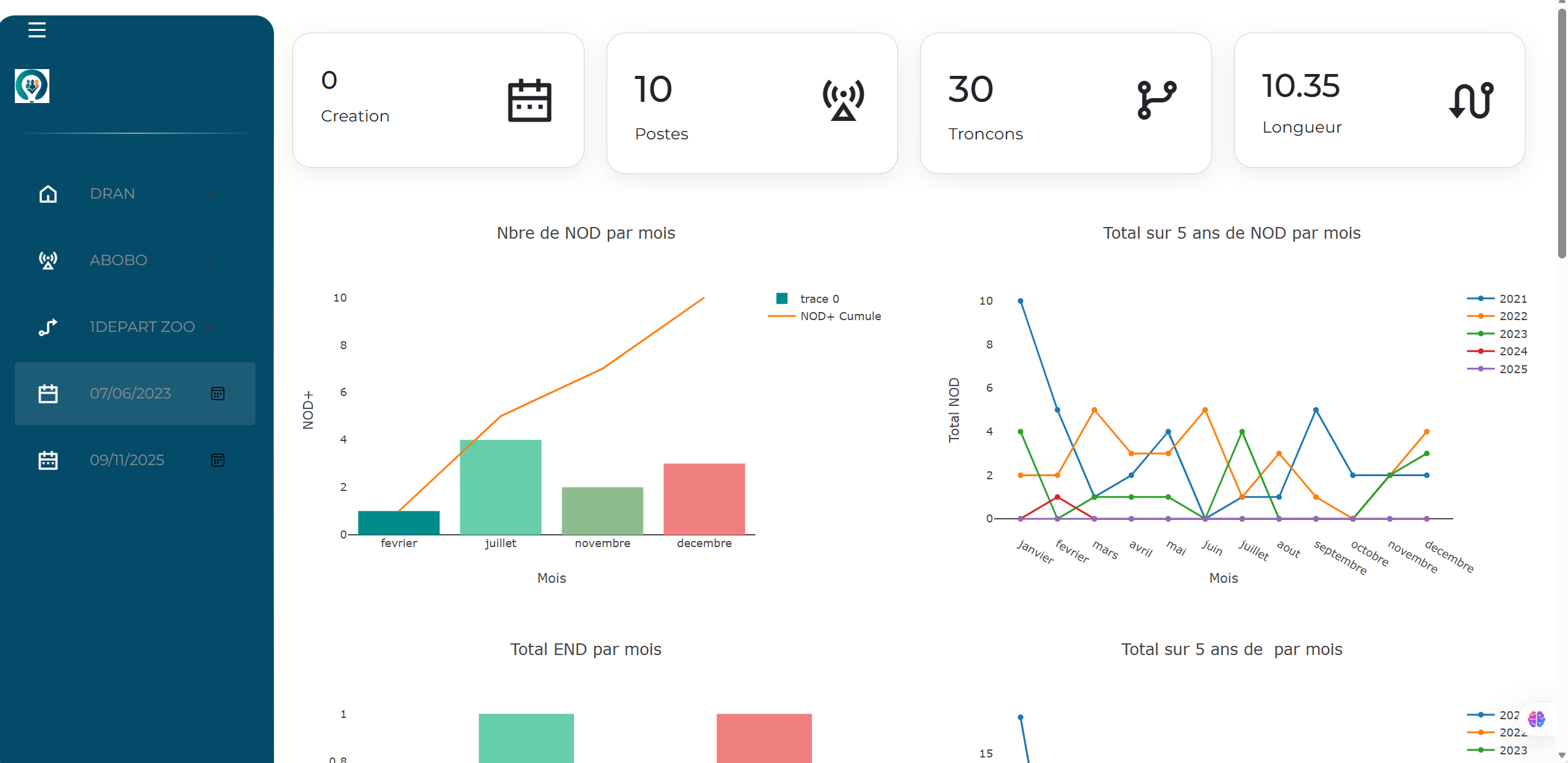Expand the ABOBO section chevron
This screenshot has height=763, width=1568.
point(209,260)
